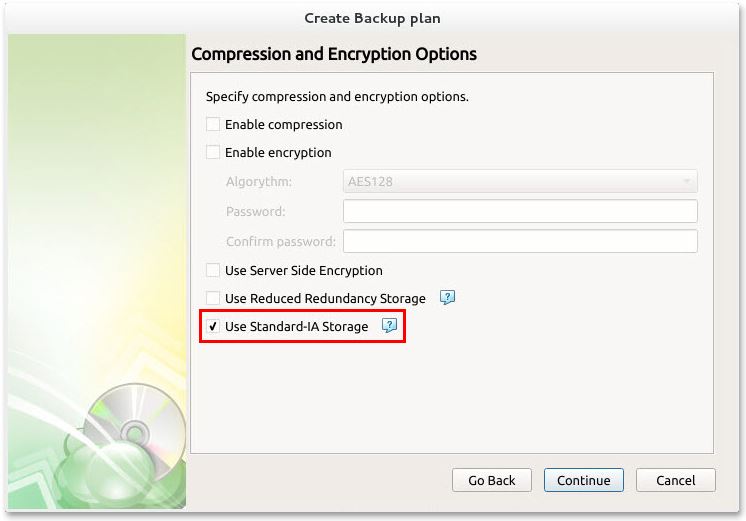
Task: Proceed with the Continue button
Action: click(x=584, y=480)
